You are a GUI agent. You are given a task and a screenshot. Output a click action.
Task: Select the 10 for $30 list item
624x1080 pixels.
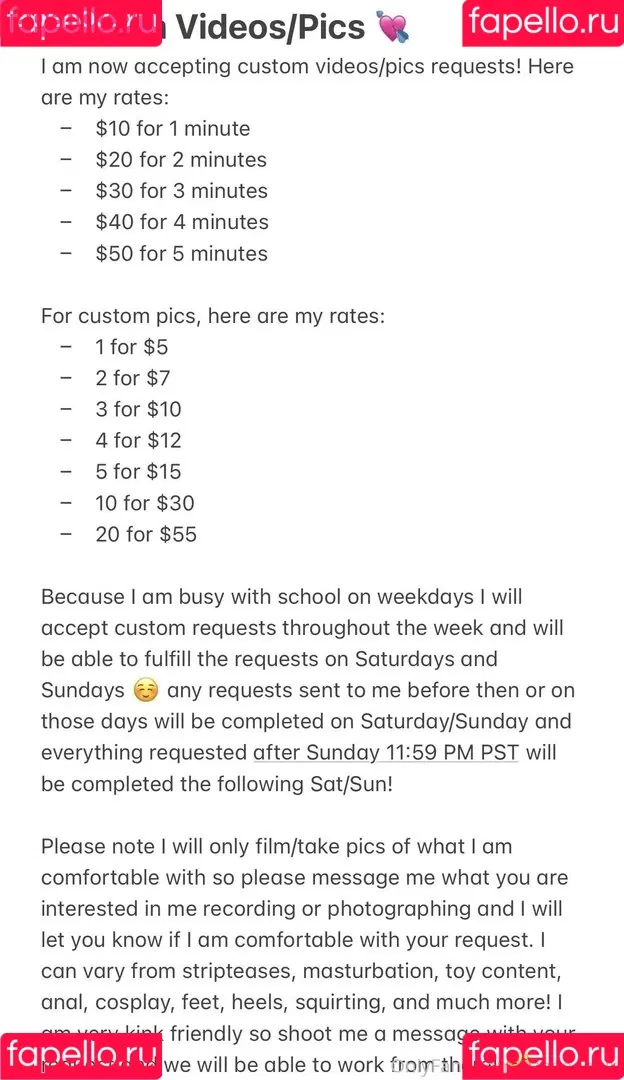click(x=145, y=503)
